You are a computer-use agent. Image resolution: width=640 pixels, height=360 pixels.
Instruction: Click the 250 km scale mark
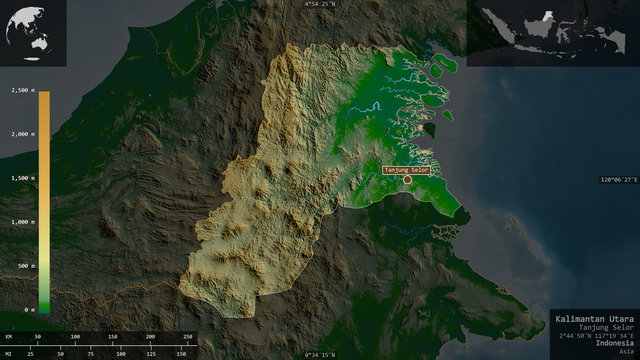187,337
